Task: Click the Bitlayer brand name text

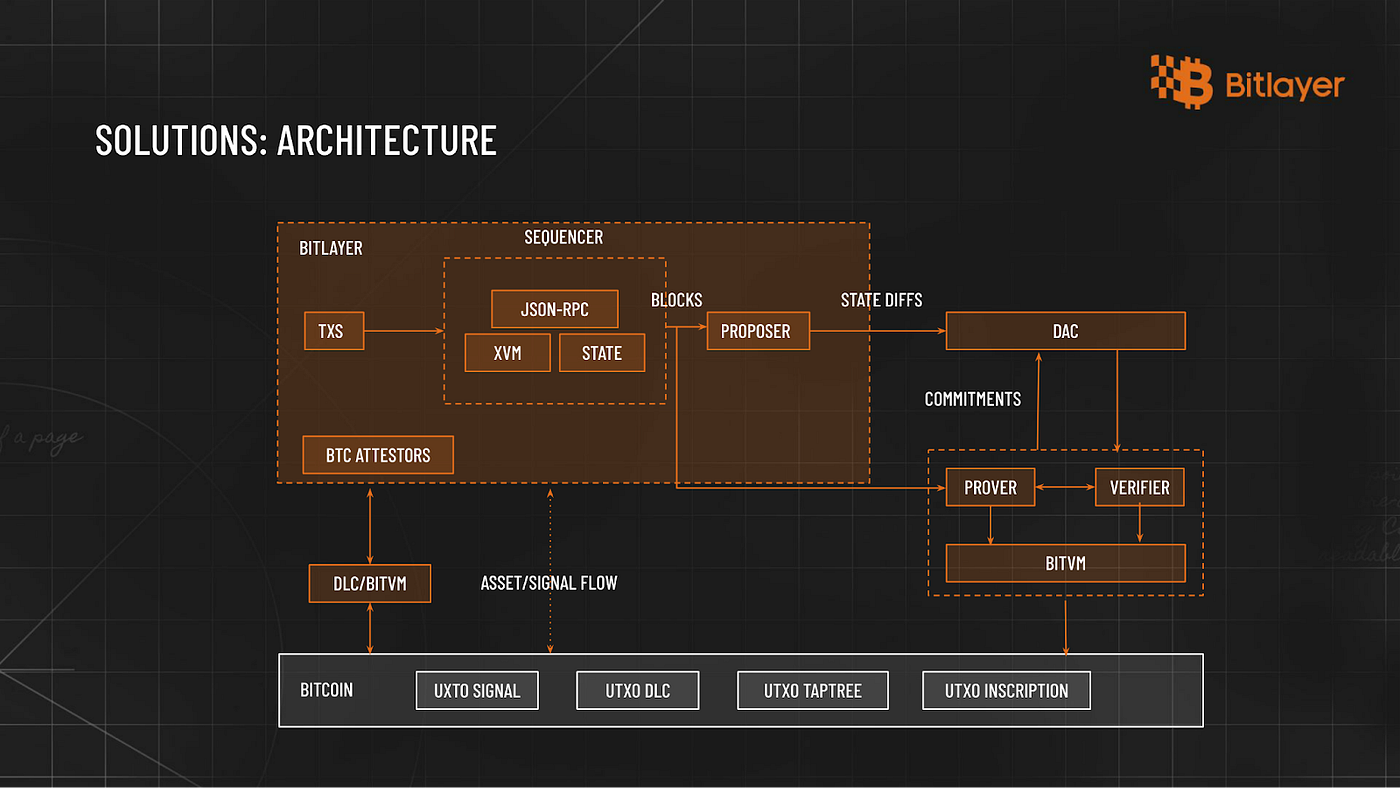Action: pos(1285,86)
